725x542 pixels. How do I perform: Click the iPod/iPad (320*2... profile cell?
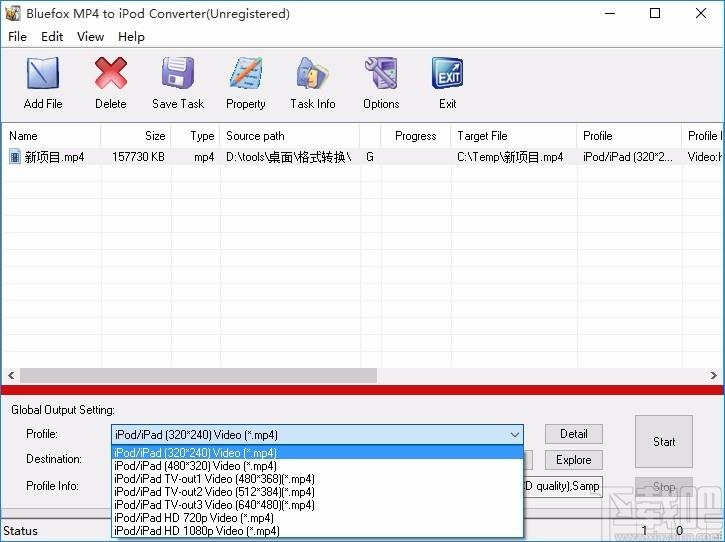coord(627,157)
